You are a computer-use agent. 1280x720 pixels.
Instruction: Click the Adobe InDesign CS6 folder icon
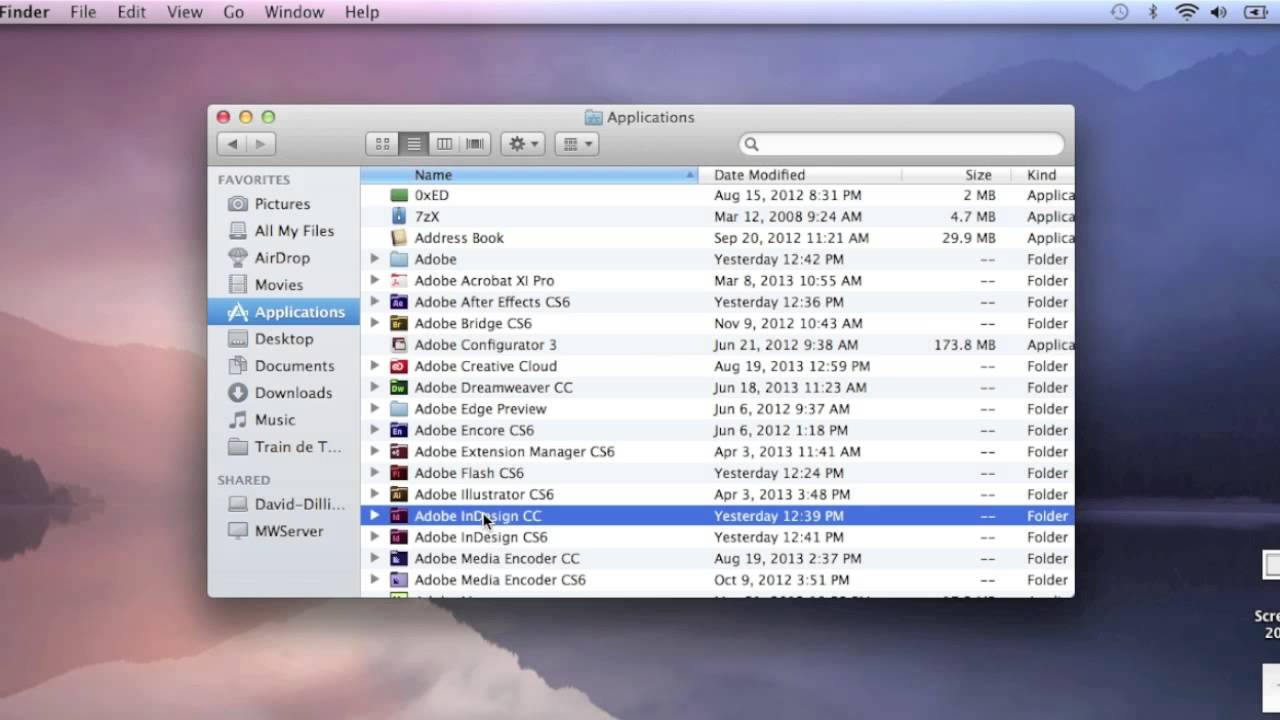[399, 537]
